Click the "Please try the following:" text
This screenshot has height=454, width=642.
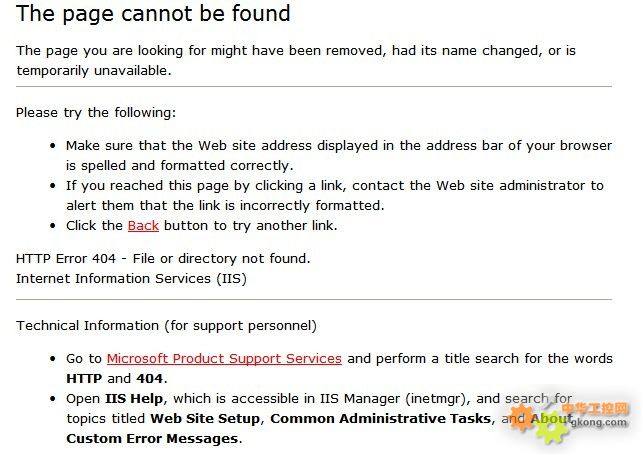pos(95,113)
